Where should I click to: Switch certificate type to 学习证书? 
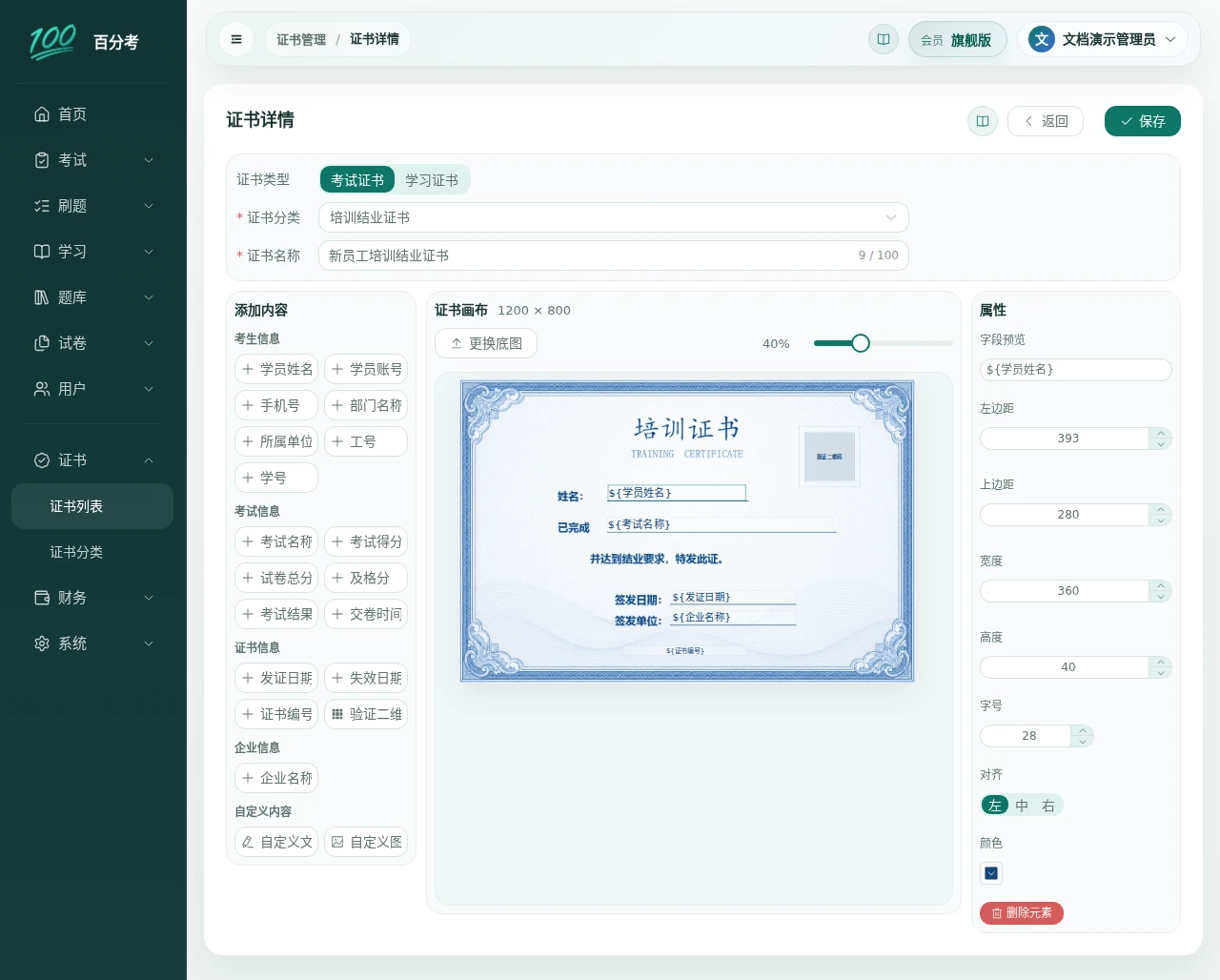pos(432,180)
